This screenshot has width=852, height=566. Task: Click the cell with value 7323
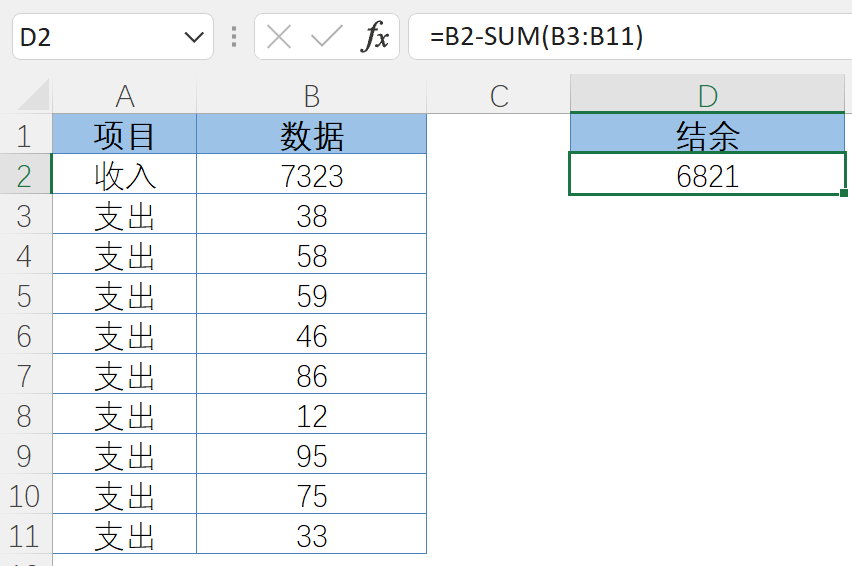click(x=311, y=174)
